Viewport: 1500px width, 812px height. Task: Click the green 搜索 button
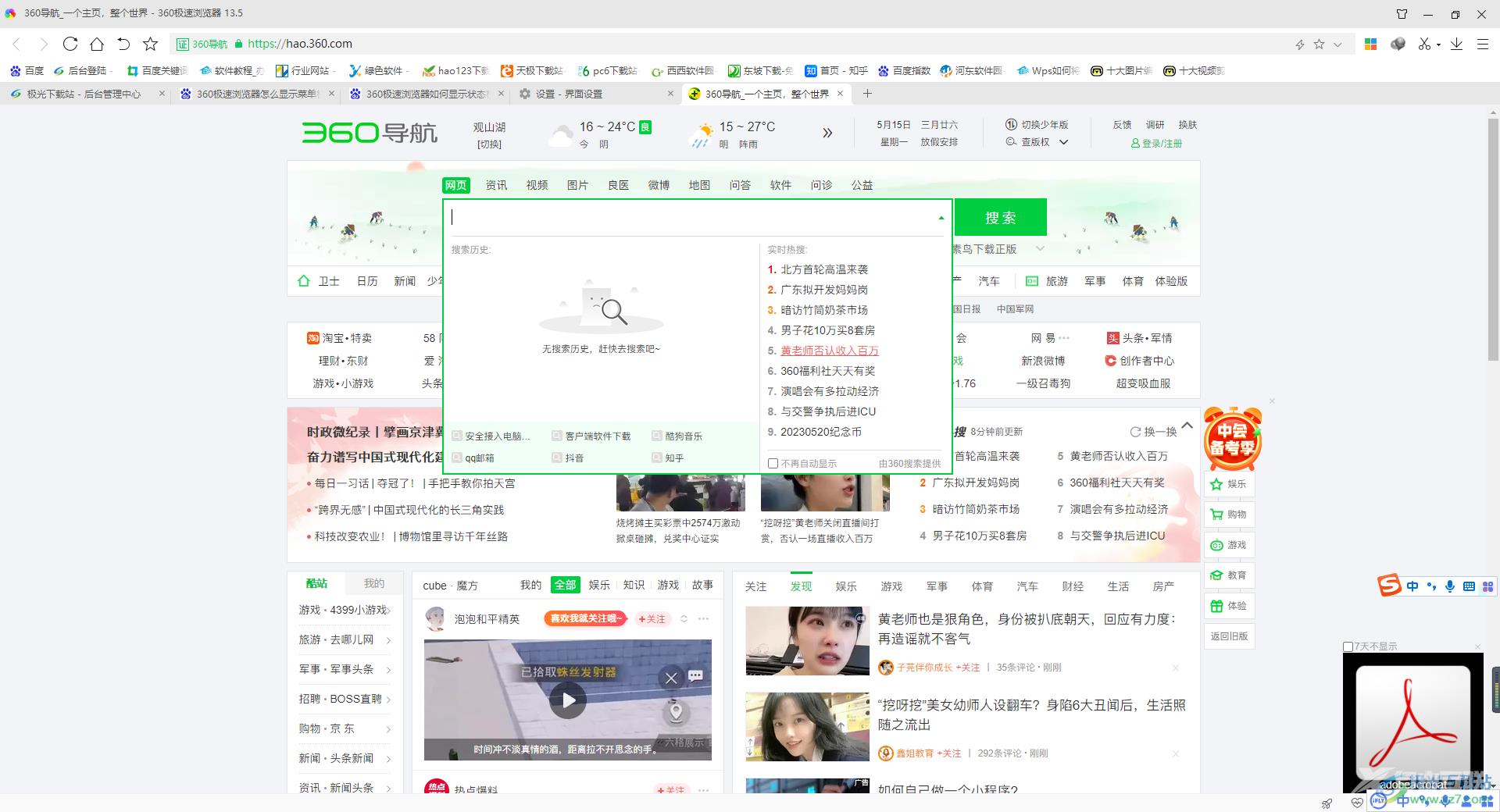point(1000,218)
